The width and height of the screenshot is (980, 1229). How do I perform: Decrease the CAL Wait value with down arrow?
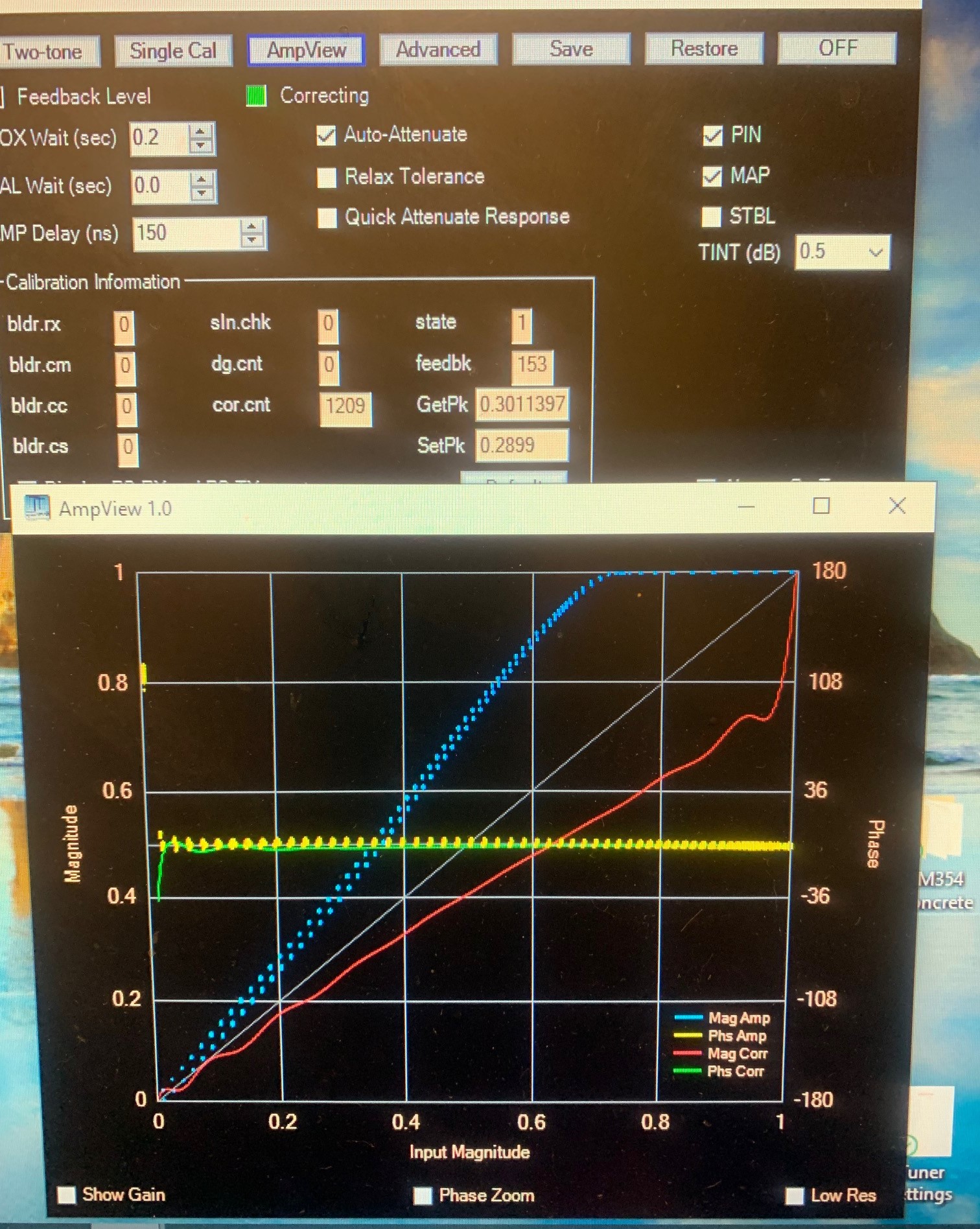tap(202, 194)
